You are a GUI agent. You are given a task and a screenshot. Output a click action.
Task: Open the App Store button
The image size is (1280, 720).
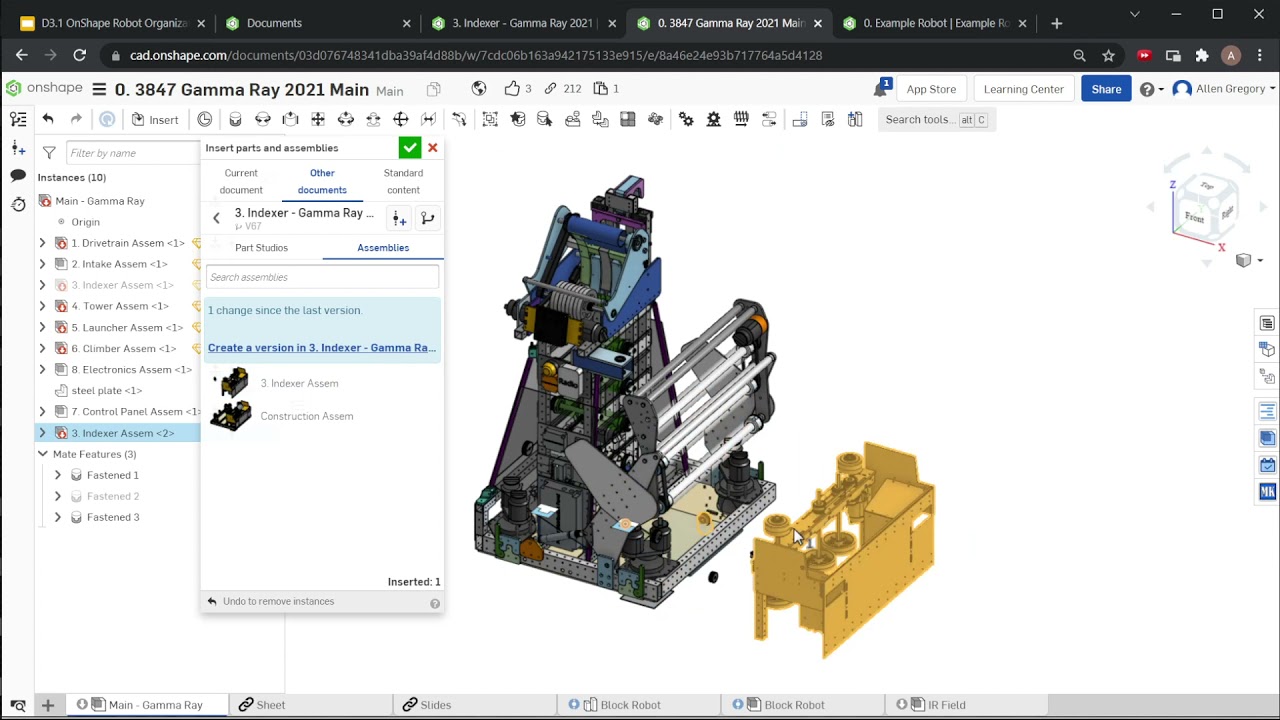tap(931, 89)
